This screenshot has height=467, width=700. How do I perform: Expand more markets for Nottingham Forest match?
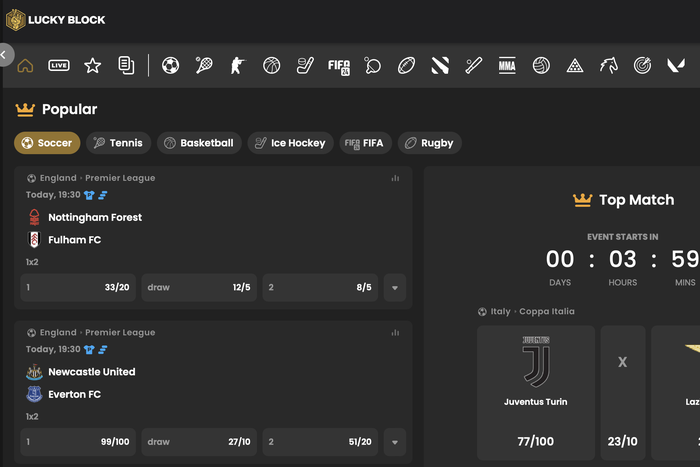[x=395, y=288]
